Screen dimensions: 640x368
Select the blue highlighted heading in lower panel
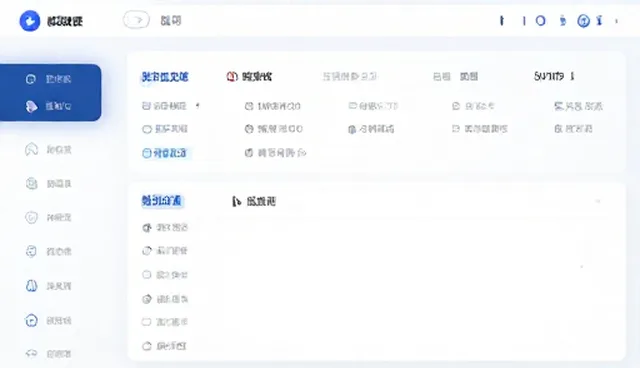(x=162, y=201)
